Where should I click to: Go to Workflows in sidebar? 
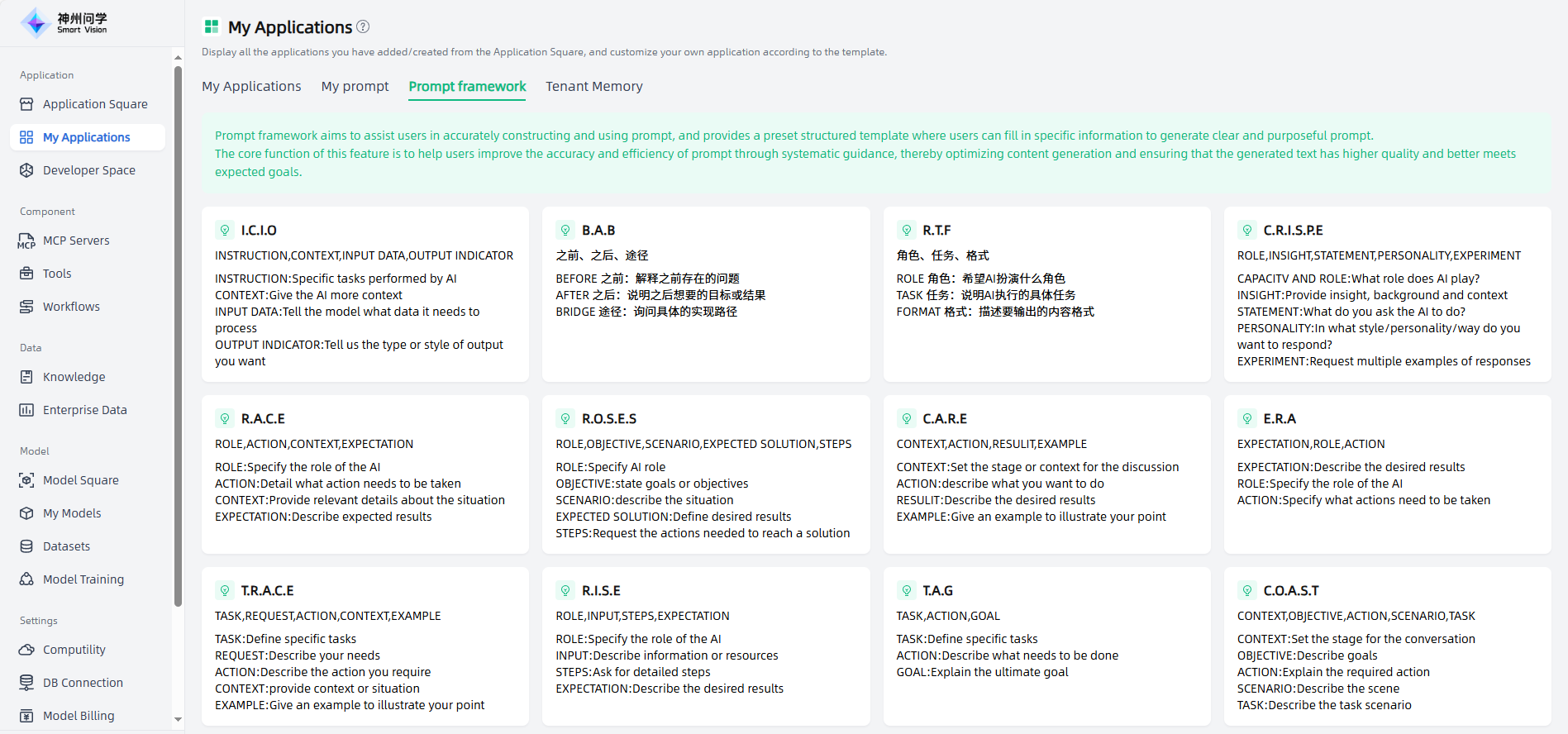(71, 307)
